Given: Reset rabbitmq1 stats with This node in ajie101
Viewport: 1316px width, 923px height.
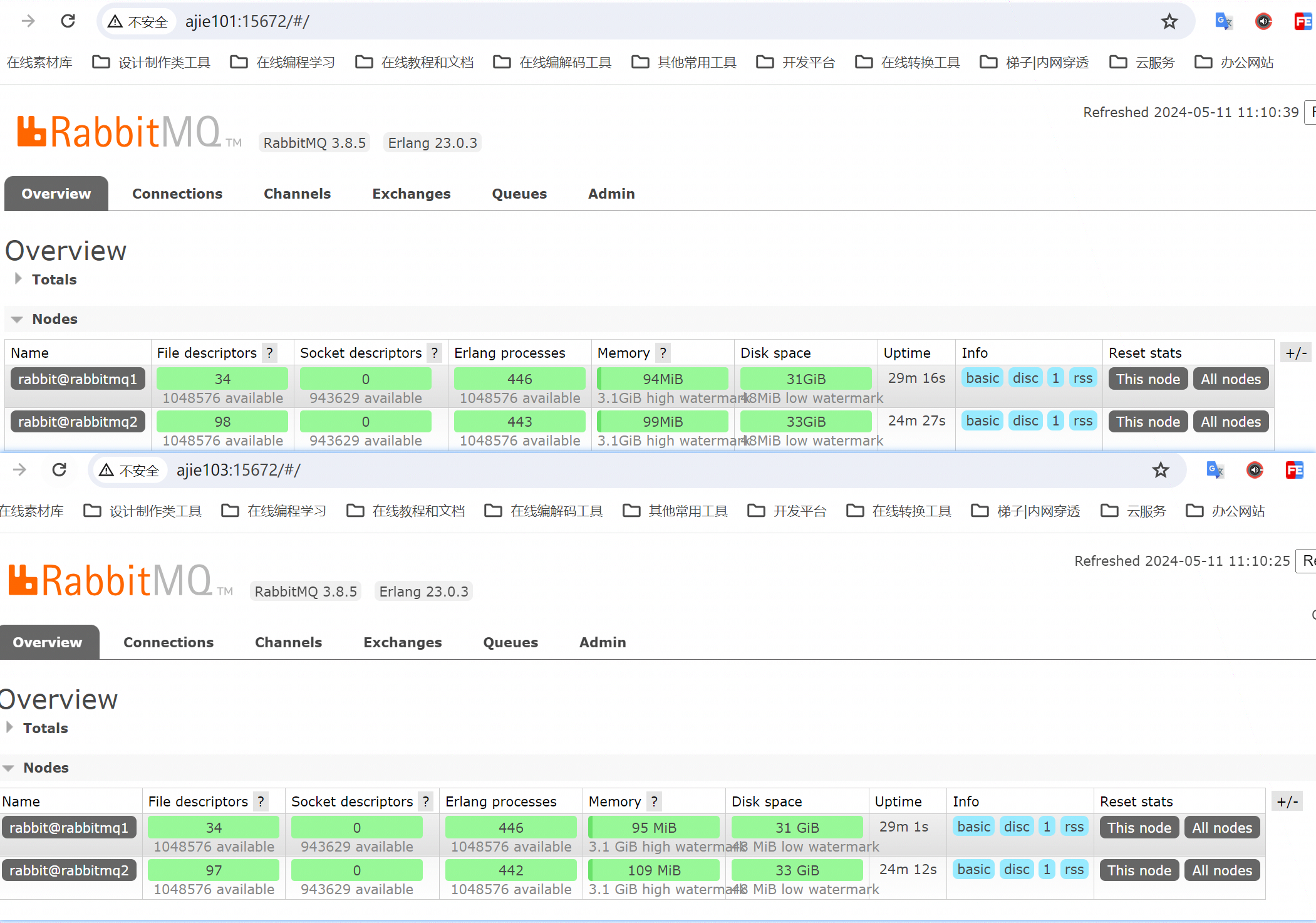Looking at the screenshot, I should 1148,379.
